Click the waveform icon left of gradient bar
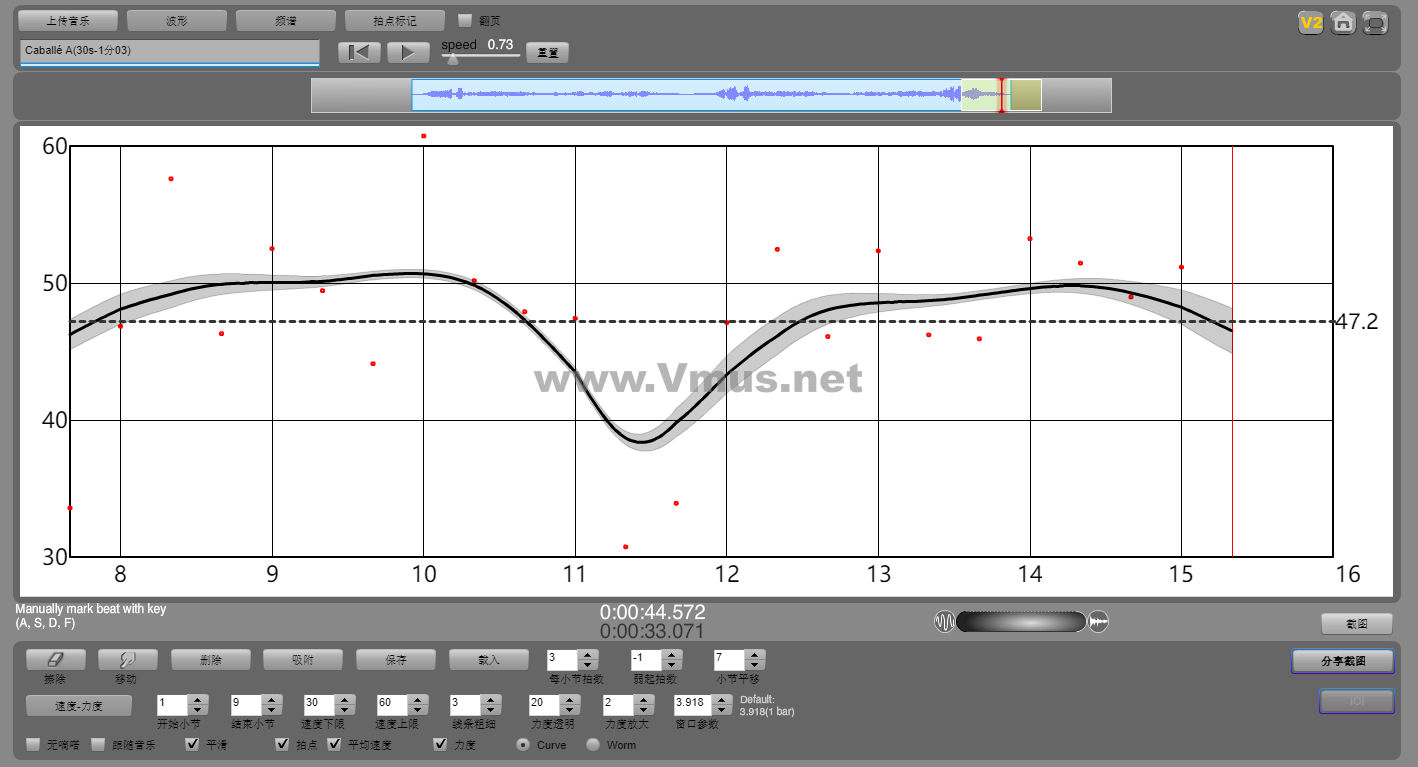This screenshot has height=767, width=1418. (944, 622)
